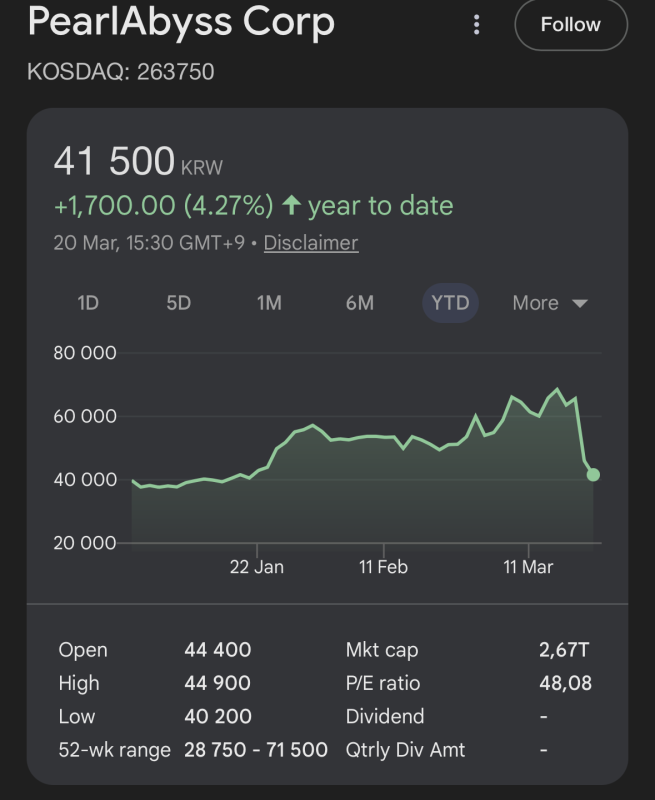Viewport: 655px width, 800px height.
Task: Click the 22 Jan axis date marker
Action: point(257,567)
